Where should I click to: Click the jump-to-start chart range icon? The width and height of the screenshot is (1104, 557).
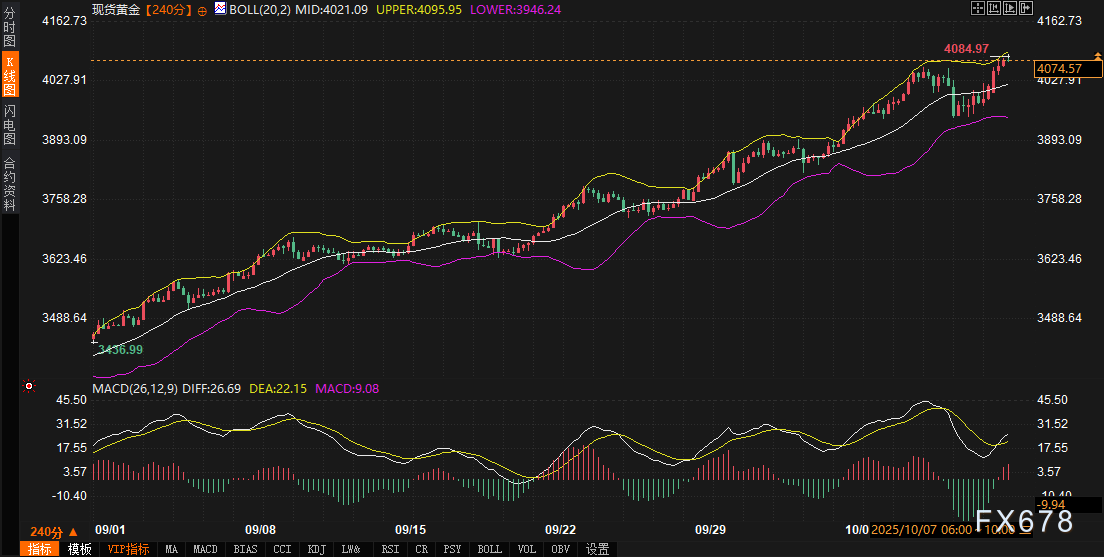click(995, 9)
